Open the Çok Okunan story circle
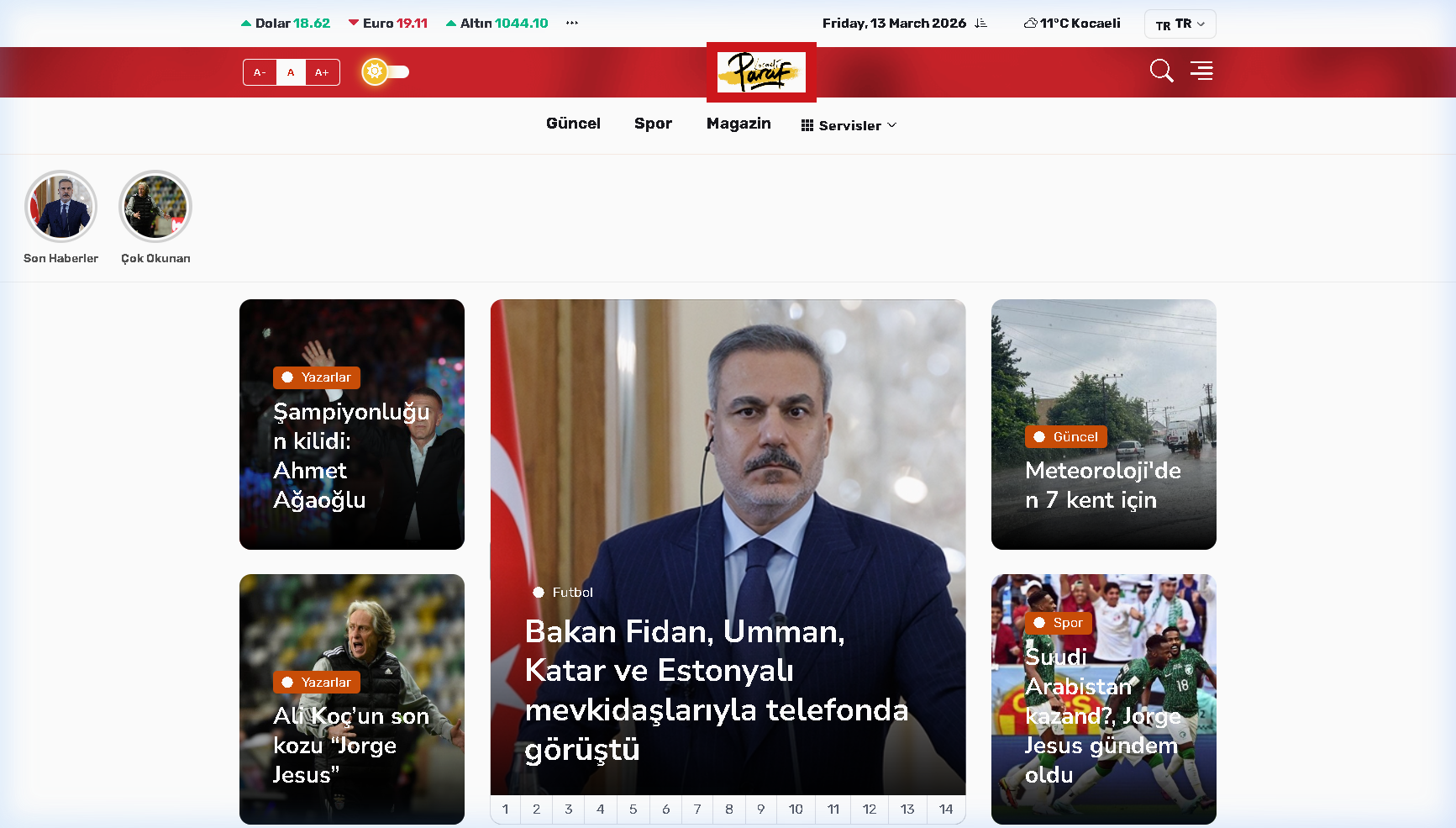This screenshot has height=828, width=1456. coord(155,206)
